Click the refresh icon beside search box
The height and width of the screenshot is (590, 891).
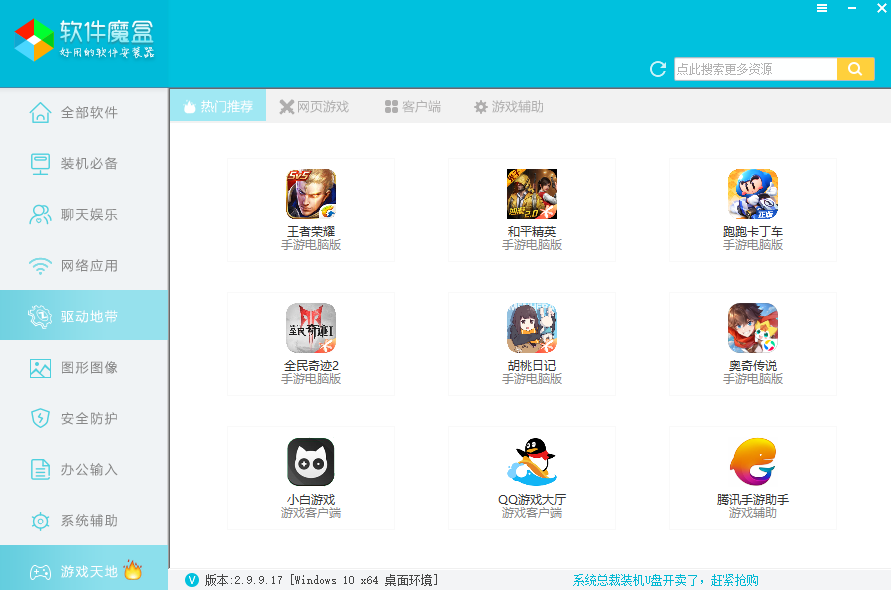(658, 69)
